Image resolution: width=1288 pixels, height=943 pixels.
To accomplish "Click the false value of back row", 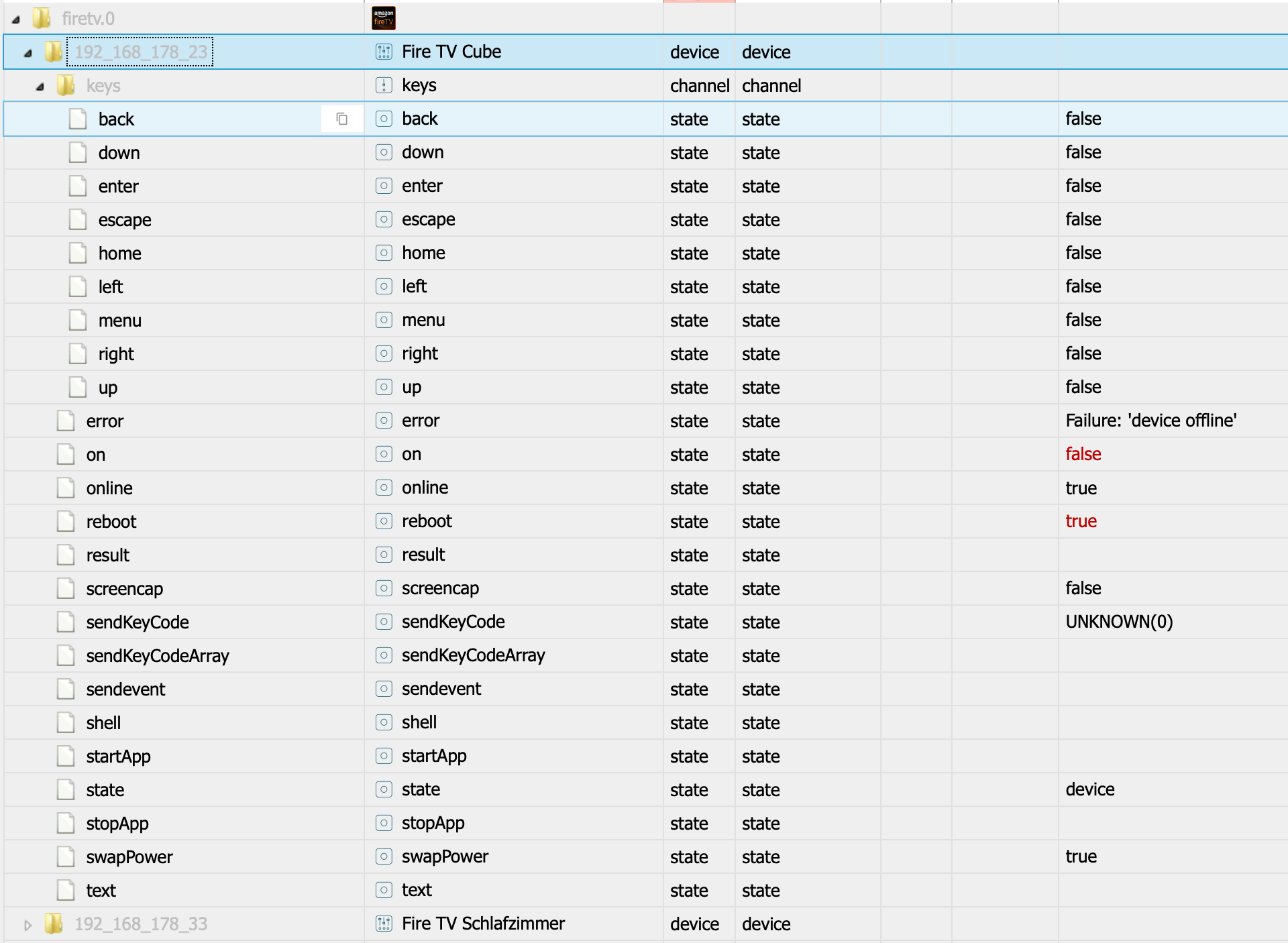I will [x=1083, y=119].
